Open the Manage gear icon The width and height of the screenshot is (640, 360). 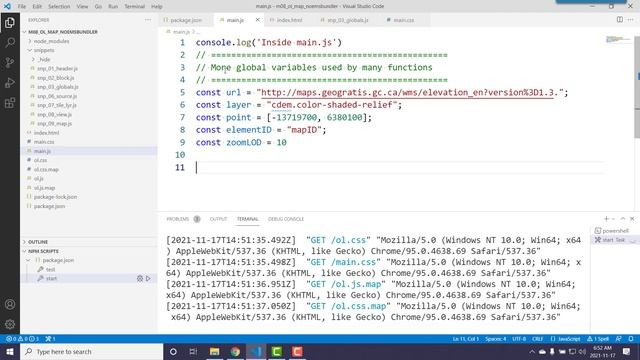pyautogui.click(x=10, y=324)
